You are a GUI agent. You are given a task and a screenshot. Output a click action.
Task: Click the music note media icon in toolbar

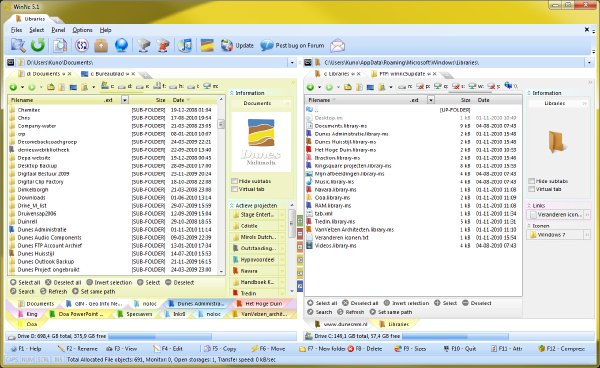[185, 45]
